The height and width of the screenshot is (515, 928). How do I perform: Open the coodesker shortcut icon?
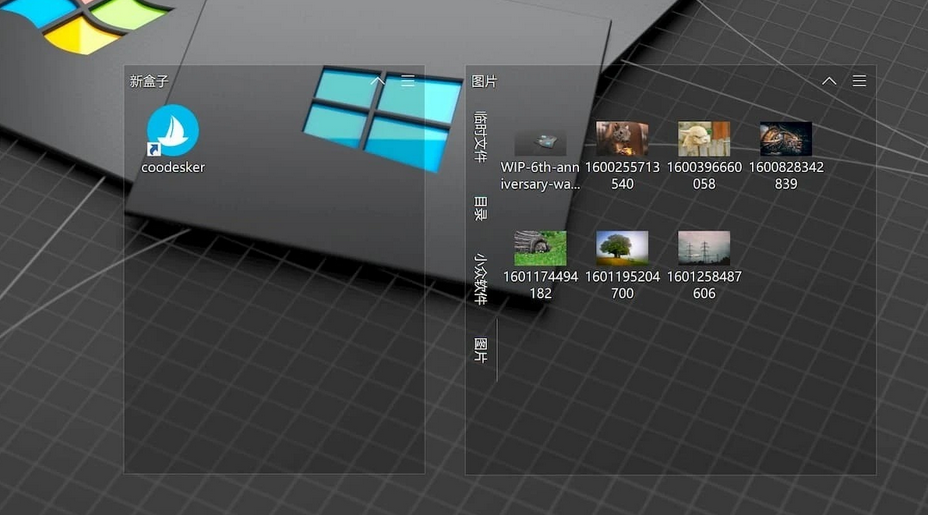pyautogui.click(x=173, y=130)
